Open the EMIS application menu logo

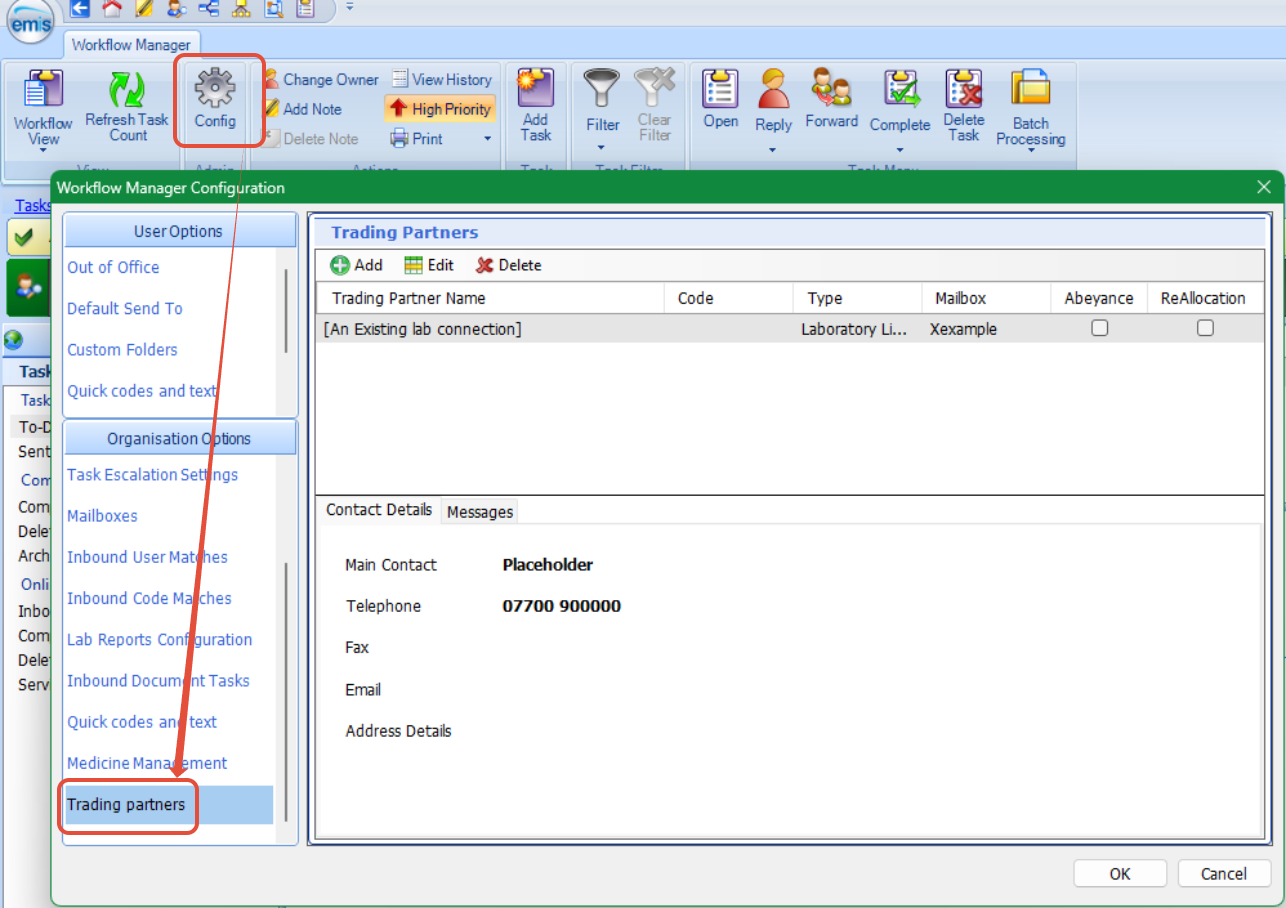click(x=32, y=22)
